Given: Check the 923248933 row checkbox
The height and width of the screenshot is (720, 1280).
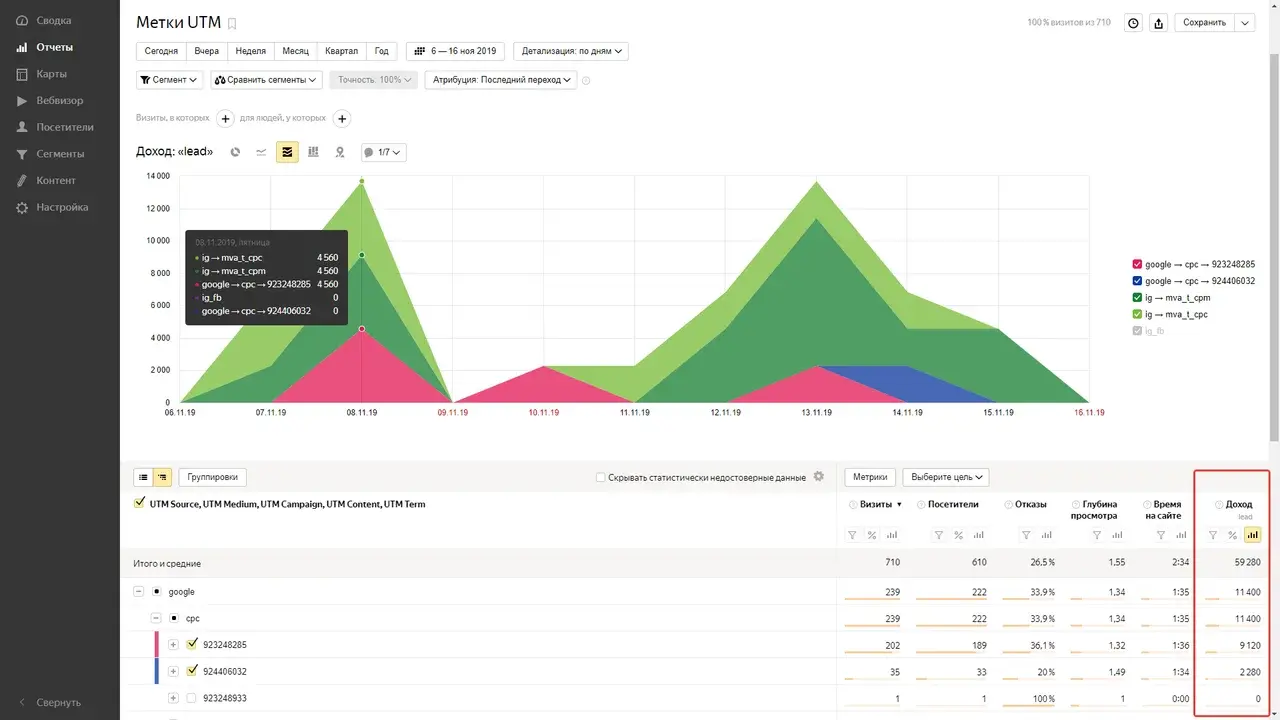Looking at the screenshot, I should tap(191, 698).
